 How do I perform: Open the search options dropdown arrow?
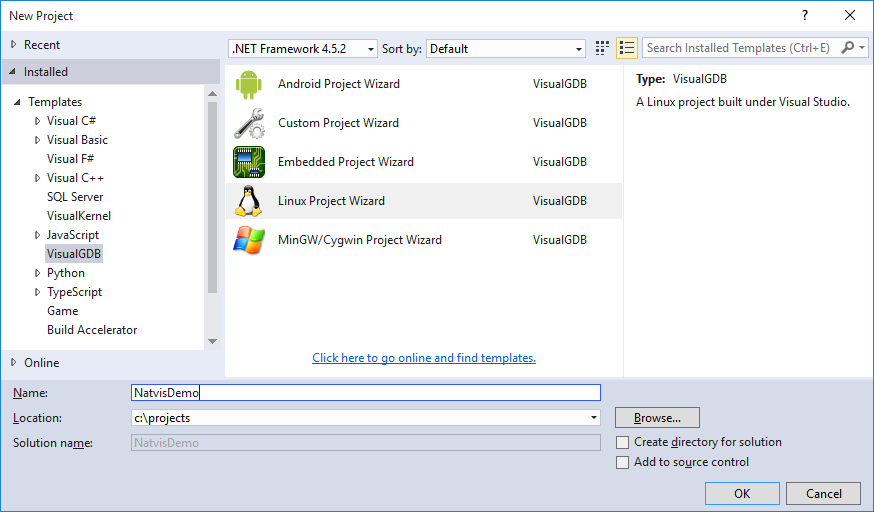[x=862, y=48]
